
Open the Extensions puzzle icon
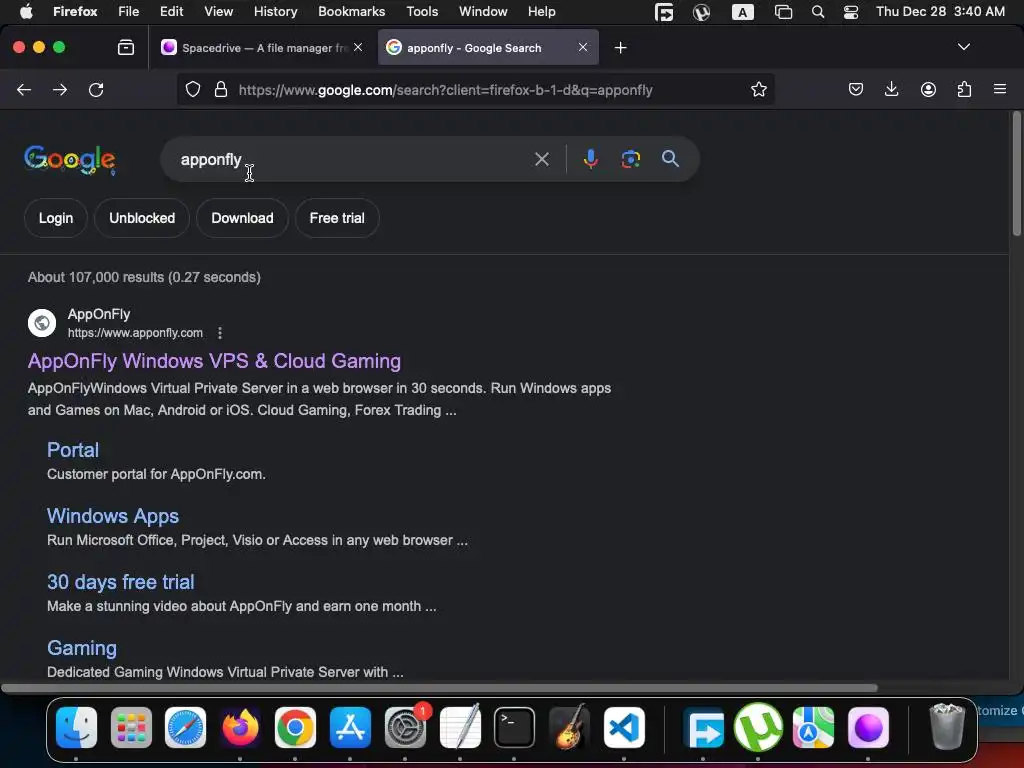pyautogui.click(x=964, y=89)
